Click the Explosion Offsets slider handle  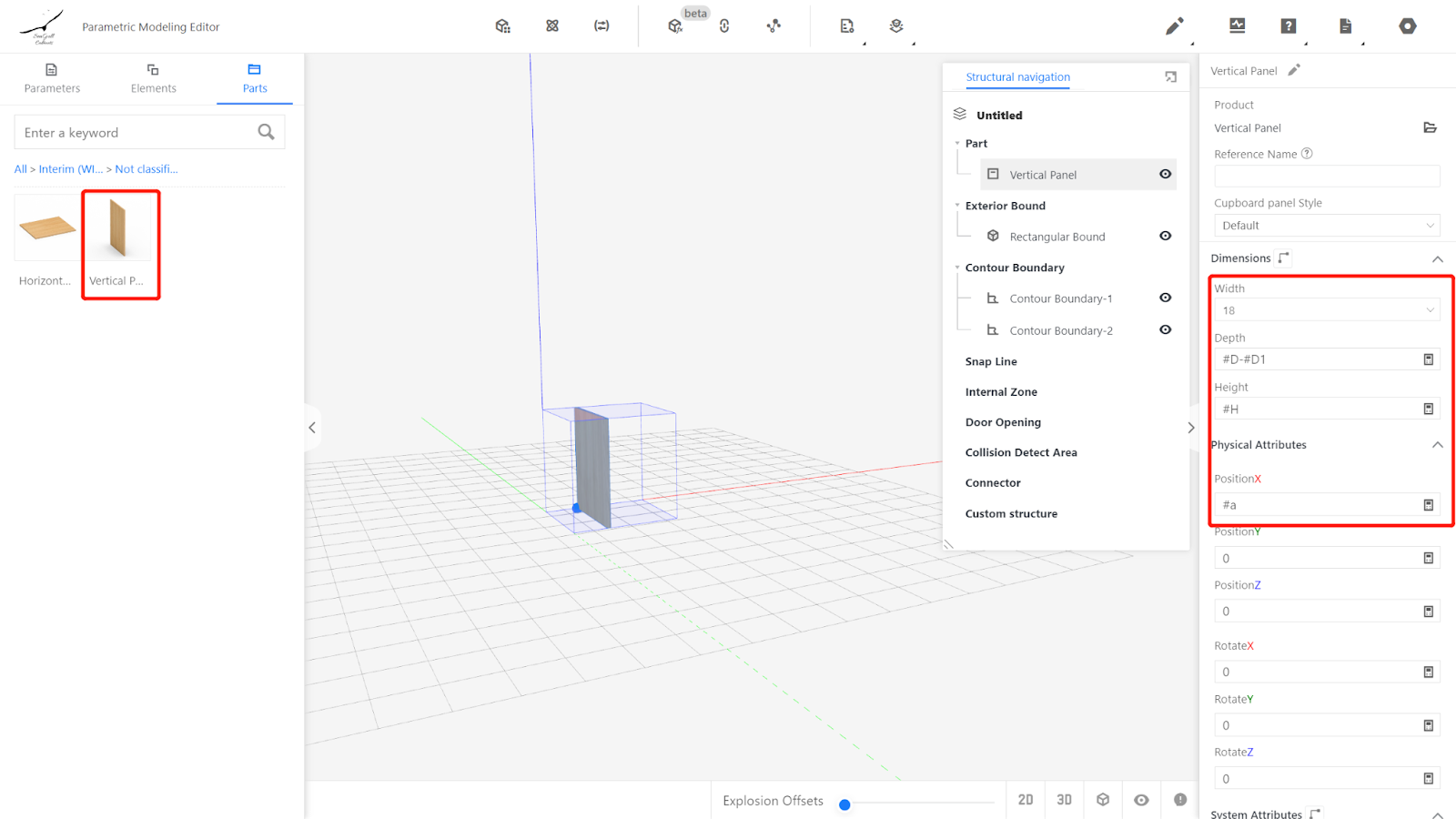844,804
